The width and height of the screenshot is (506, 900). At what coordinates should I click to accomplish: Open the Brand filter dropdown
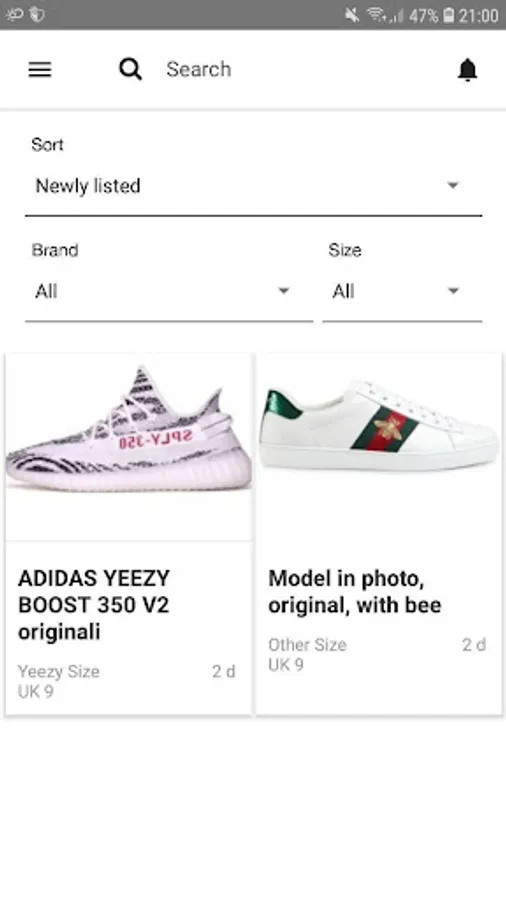pyautogui.click(x=169, y=291)
